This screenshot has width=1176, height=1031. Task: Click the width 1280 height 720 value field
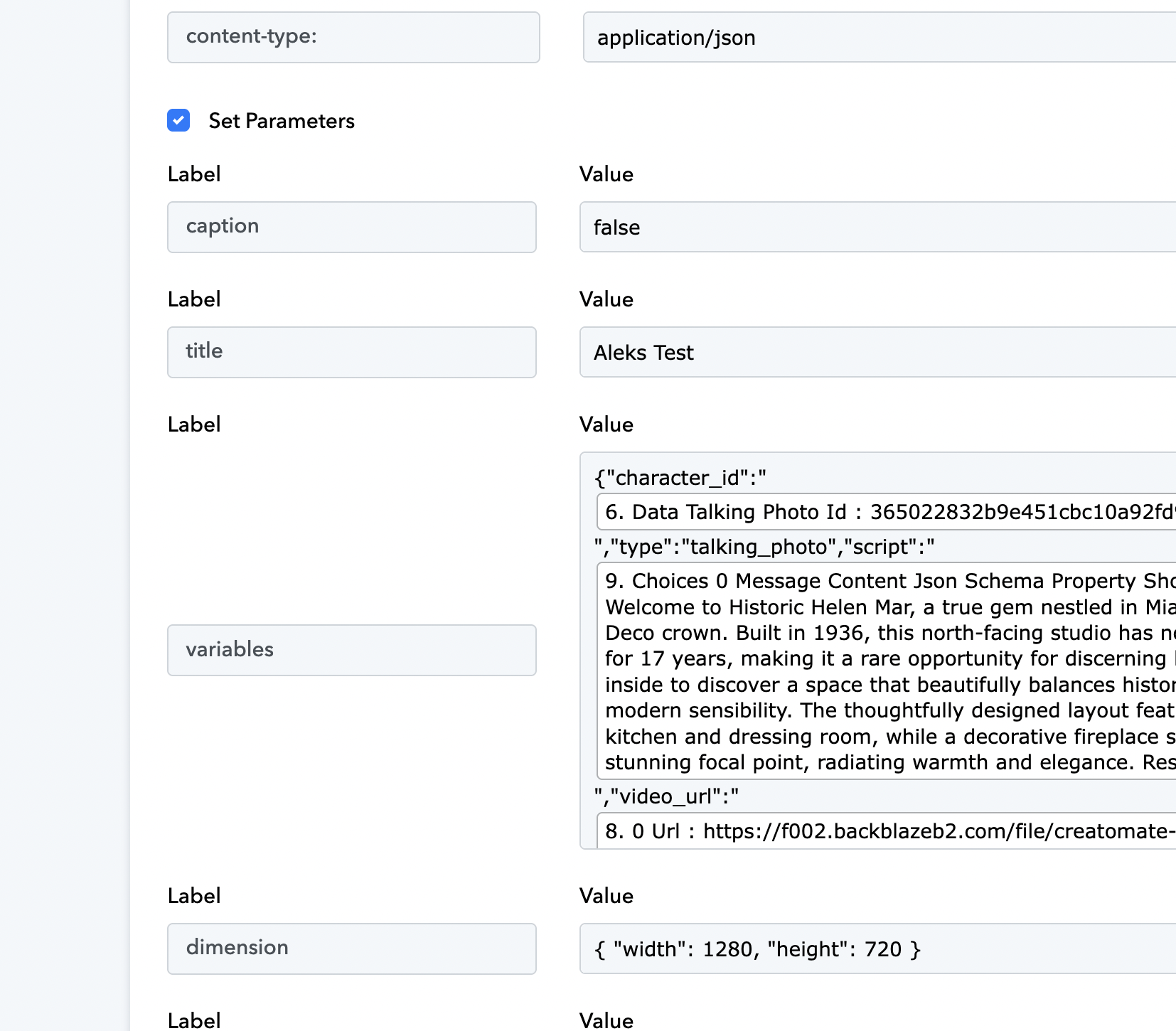[877, 949]
